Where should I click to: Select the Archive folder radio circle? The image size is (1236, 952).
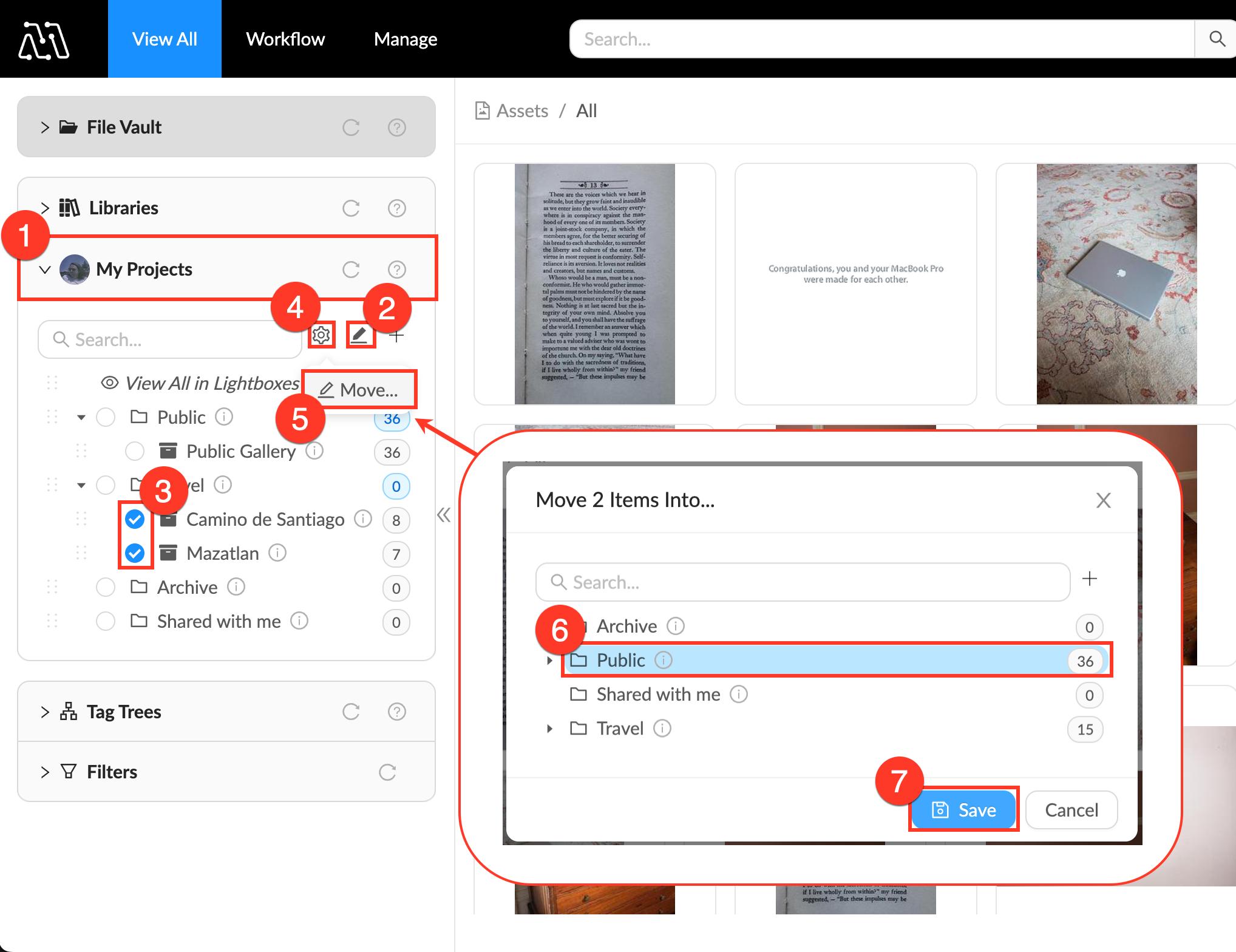106,587
